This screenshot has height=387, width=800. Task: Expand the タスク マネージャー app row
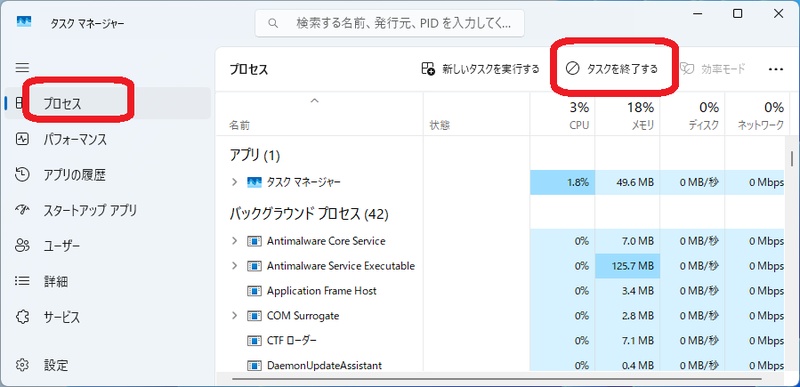point(234,182)
